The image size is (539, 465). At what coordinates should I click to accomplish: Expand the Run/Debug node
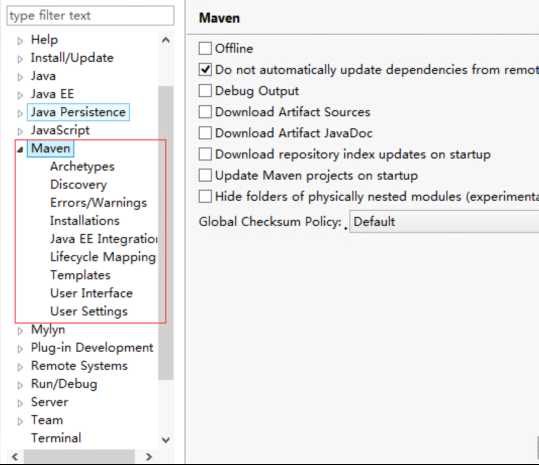(20, 385)
